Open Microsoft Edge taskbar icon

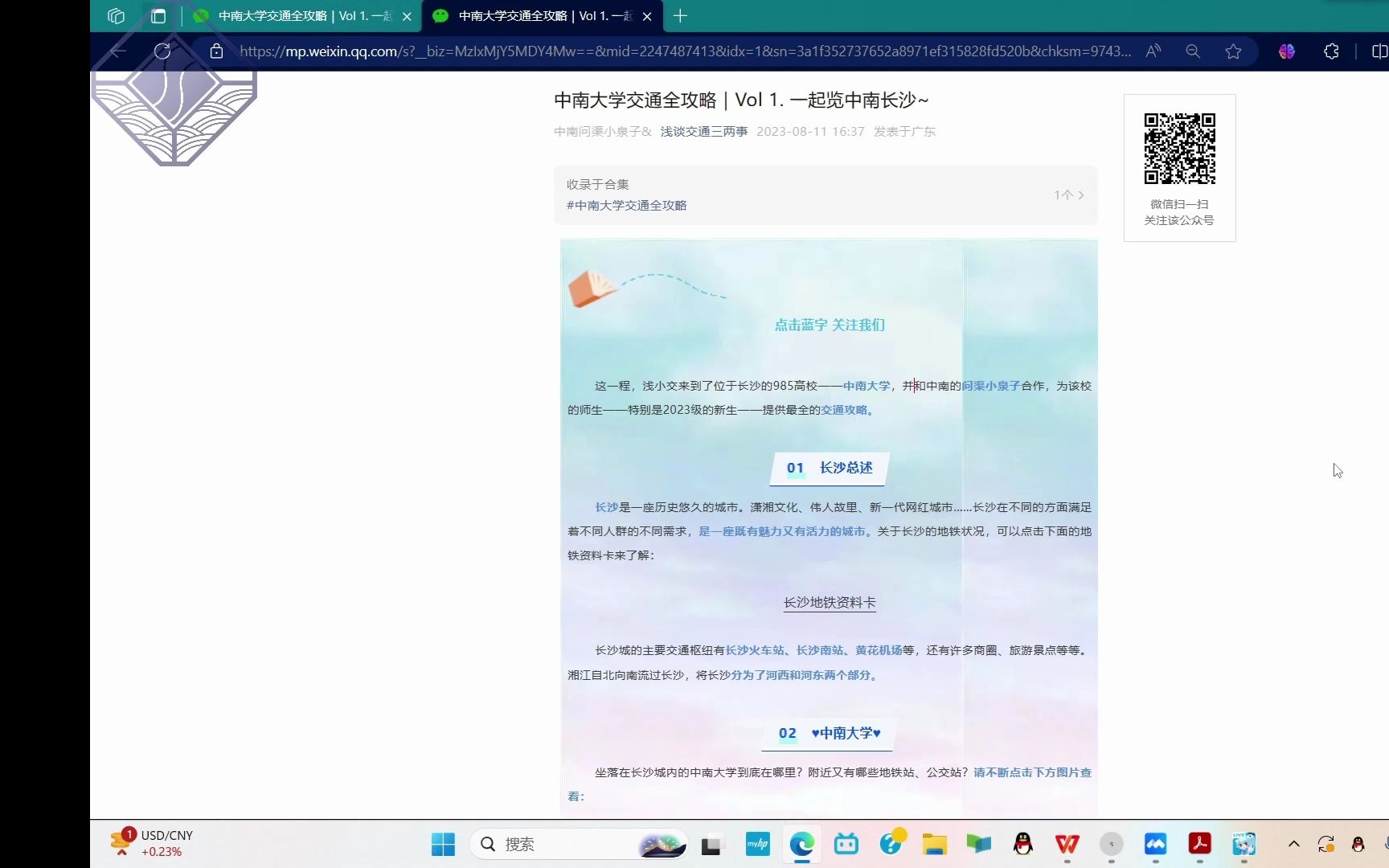(802, 844)
